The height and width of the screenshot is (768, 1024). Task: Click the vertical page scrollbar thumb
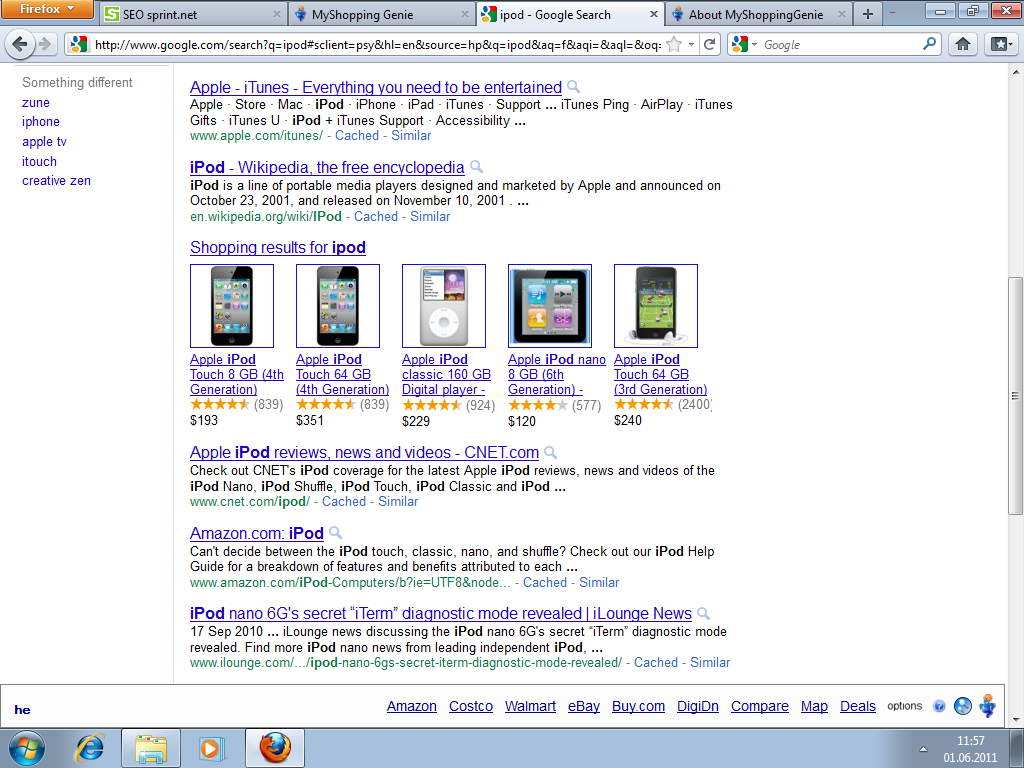(1015, 396)
